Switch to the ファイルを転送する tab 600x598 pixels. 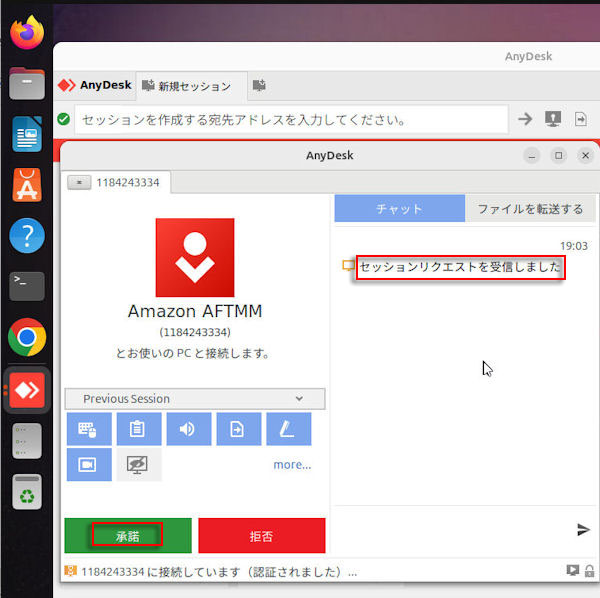point(530,209)
